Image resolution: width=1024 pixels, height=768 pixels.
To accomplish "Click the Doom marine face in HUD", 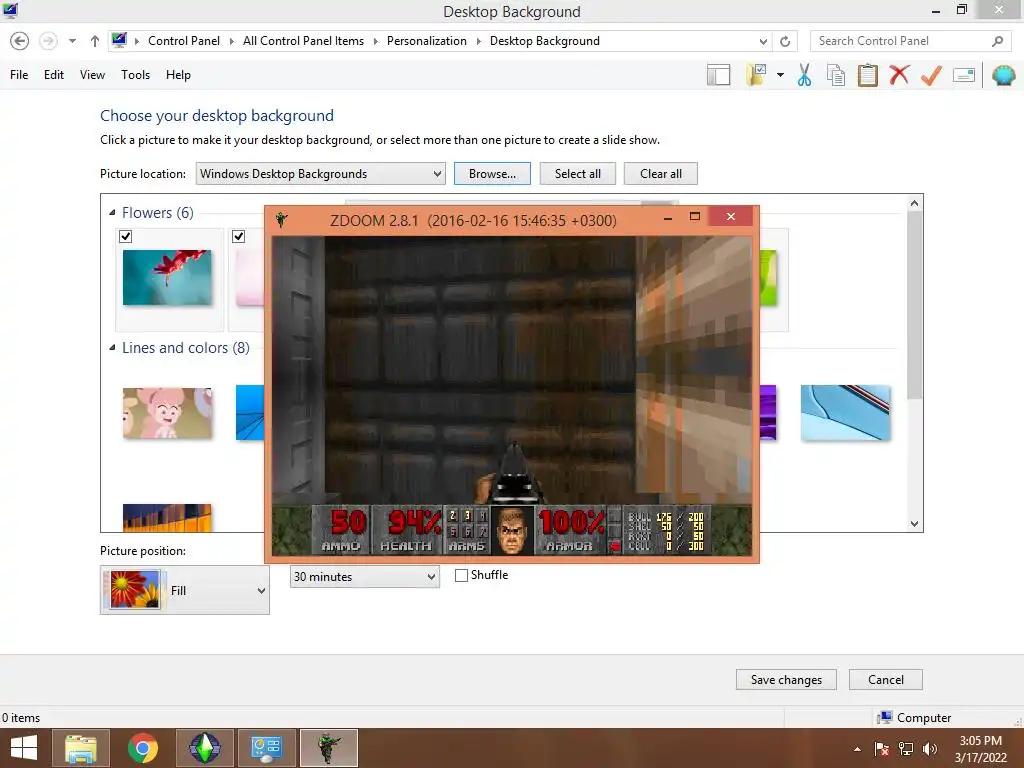I will tap(513, 530).
